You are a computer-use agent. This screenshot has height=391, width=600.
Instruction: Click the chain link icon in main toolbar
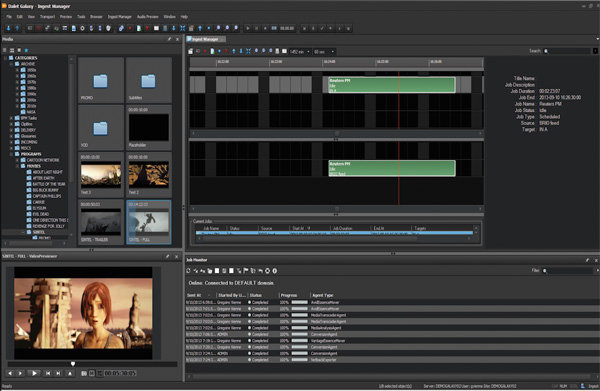point(121,28)
